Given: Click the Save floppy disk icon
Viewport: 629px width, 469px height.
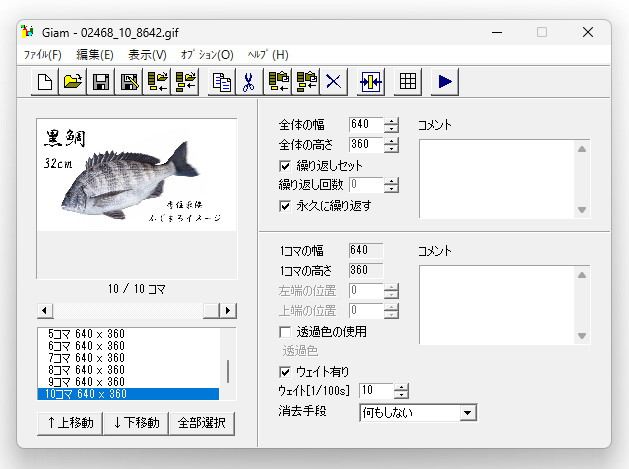Looking at the screenshot, I should tap(101, 82).
